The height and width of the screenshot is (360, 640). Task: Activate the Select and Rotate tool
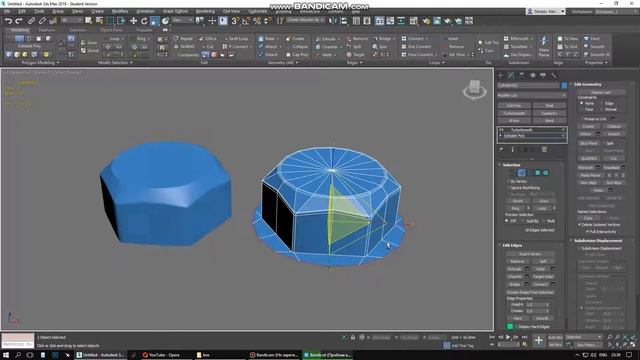click(144, 21)
